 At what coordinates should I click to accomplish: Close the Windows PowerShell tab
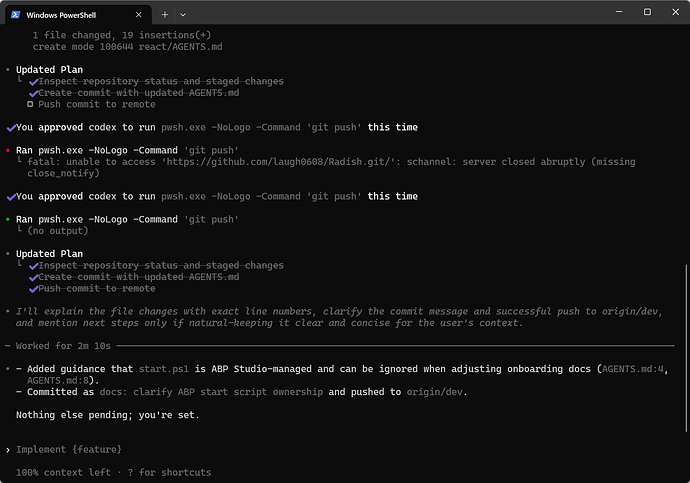(x=139, y=15)
